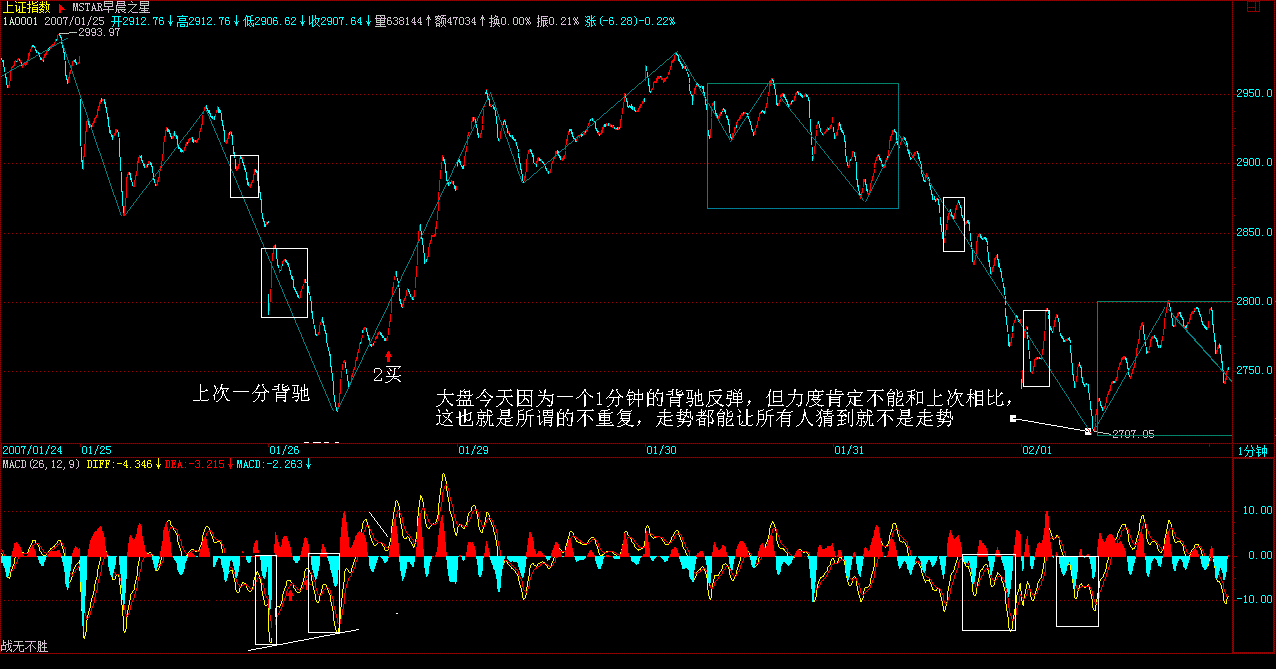Click the MSTAR早晨之星 indicator label
1276x669 pixels.
[x=111, y=7]
